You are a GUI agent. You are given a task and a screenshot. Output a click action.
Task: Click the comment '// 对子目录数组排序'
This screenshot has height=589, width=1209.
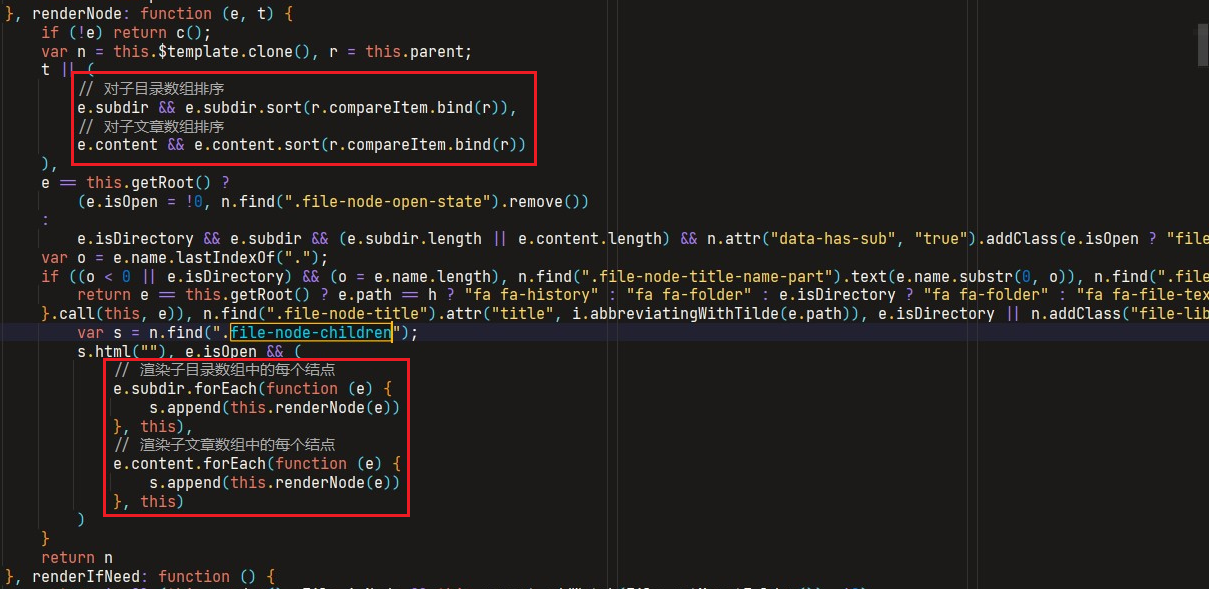151,89
